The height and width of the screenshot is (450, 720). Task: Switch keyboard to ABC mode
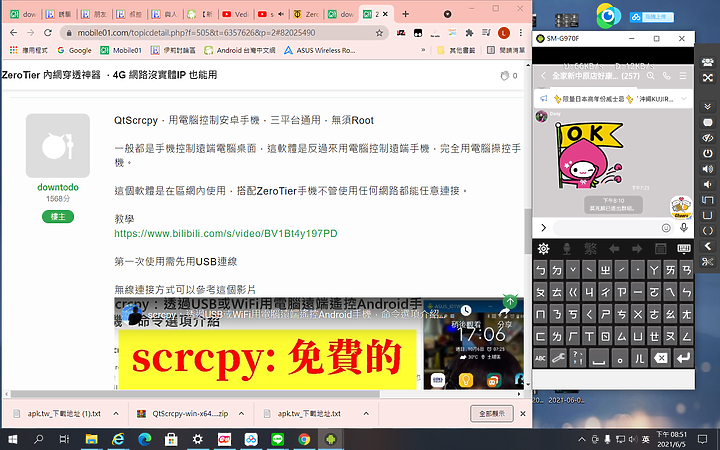[x=540, y=358]
